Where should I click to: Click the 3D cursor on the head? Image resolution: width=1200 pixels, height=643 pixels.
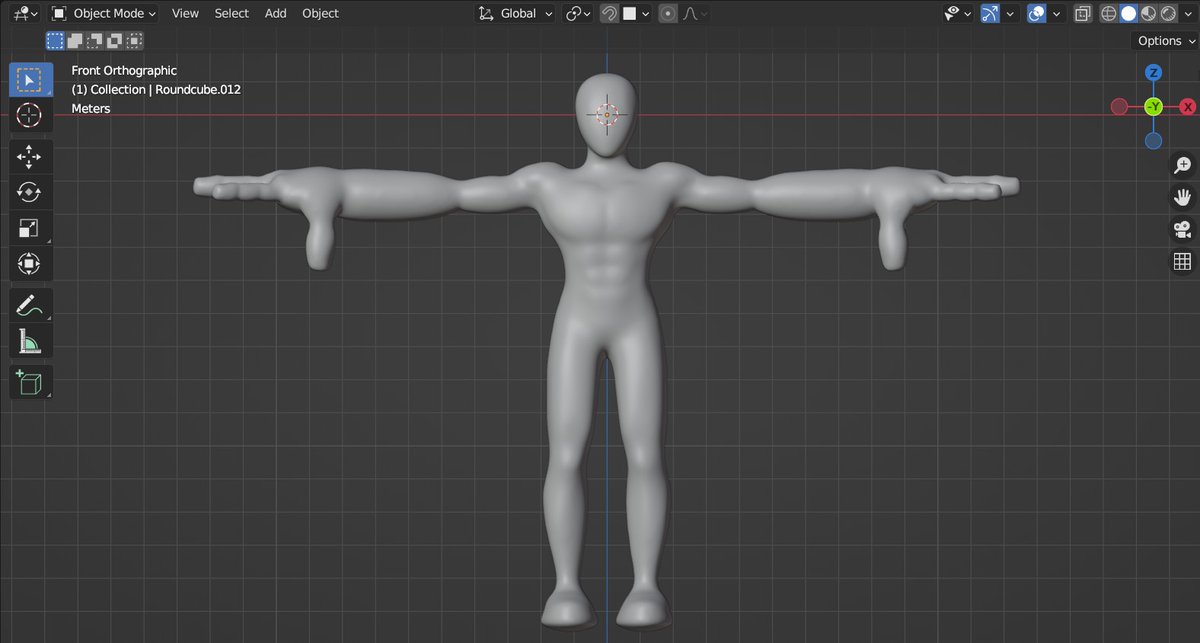pos(607,115)
